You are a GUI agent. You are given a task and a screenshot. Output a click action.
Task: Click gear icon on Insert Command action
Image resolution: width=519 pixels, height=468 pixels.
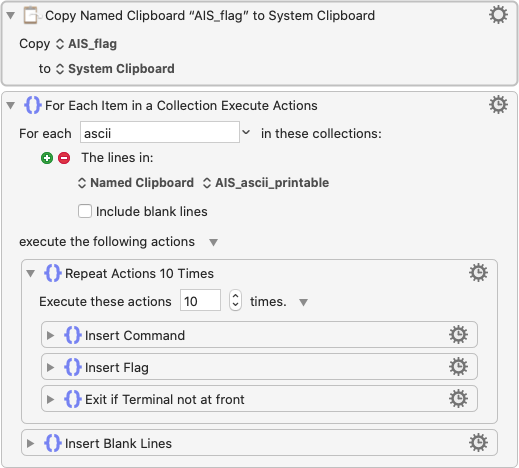click(x=458, y=335)
